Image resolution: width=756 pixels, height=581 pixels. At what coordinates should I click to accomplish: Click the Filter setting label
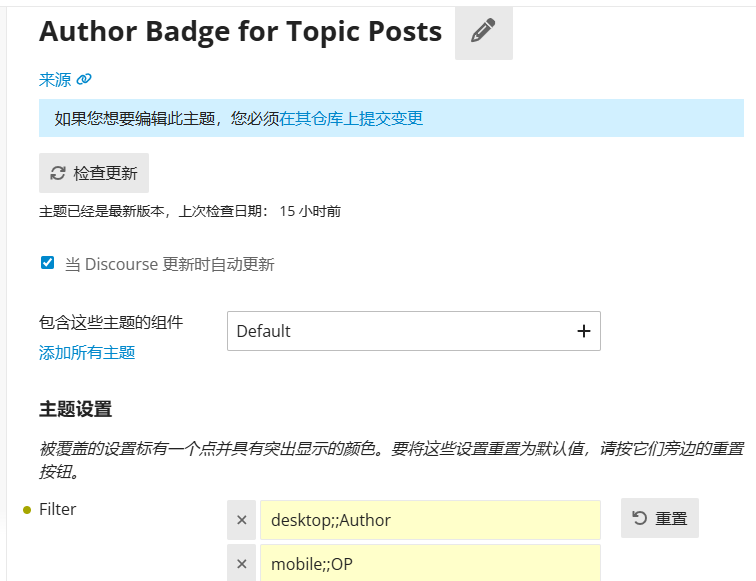[57, 509]
